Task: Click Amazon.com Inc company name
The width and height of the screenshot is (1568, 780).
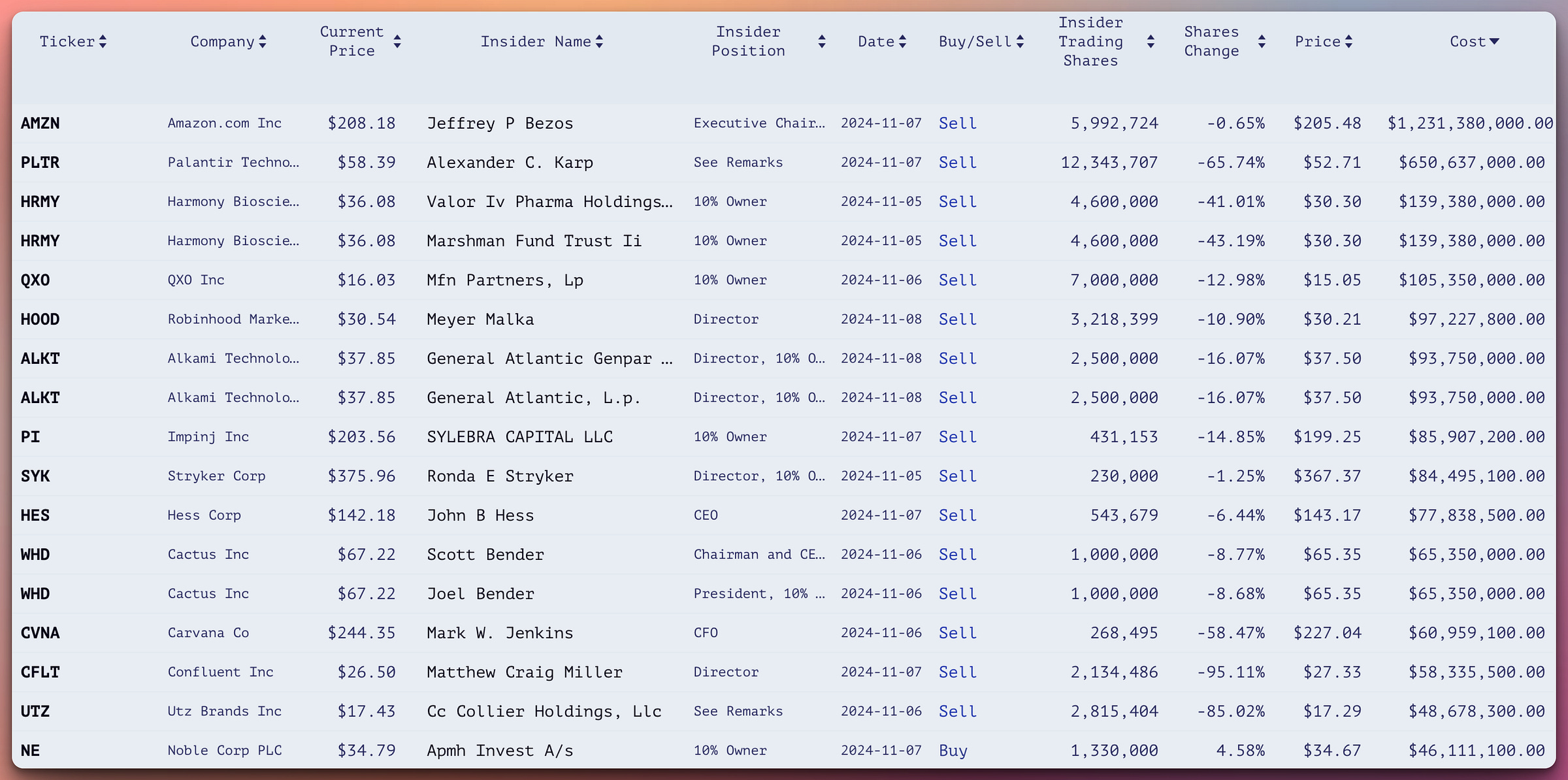Action: coord(225,123)
